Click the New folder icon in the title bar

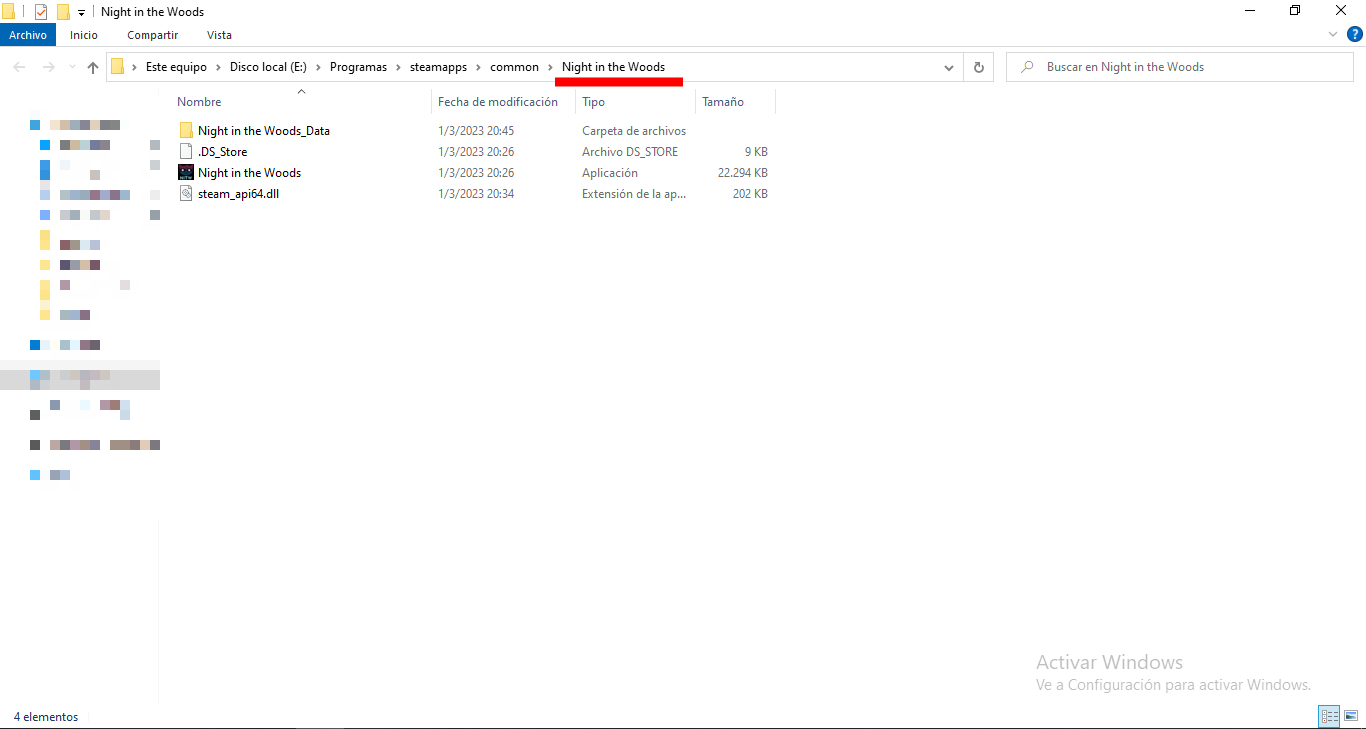63,12
